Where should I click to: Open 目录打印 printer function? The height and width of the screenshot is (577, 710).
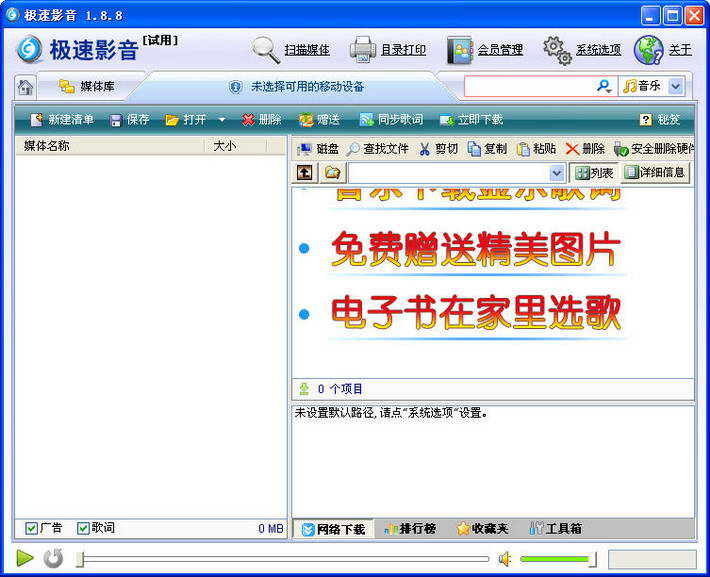pyautogui.click(x=388, y=50)
